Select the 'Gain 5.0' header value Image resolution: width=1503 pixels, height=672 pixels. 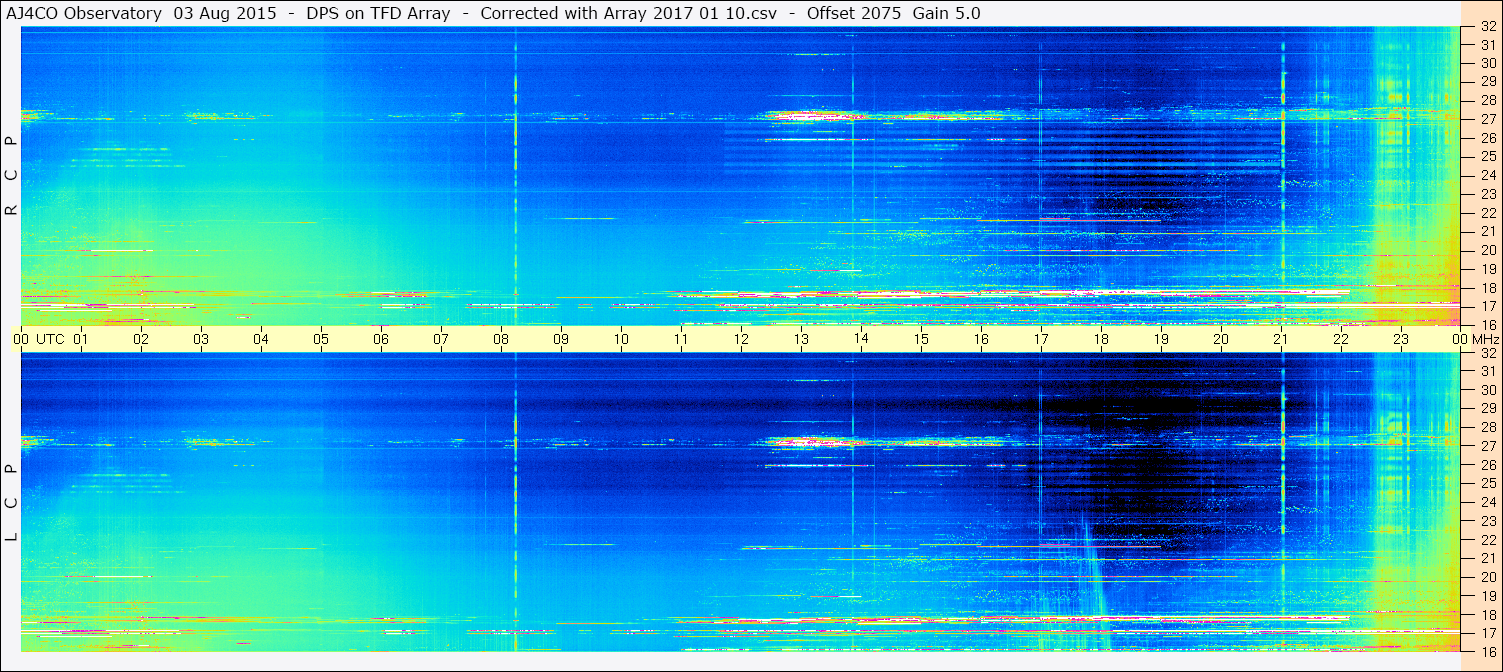(x=947, y=13)
